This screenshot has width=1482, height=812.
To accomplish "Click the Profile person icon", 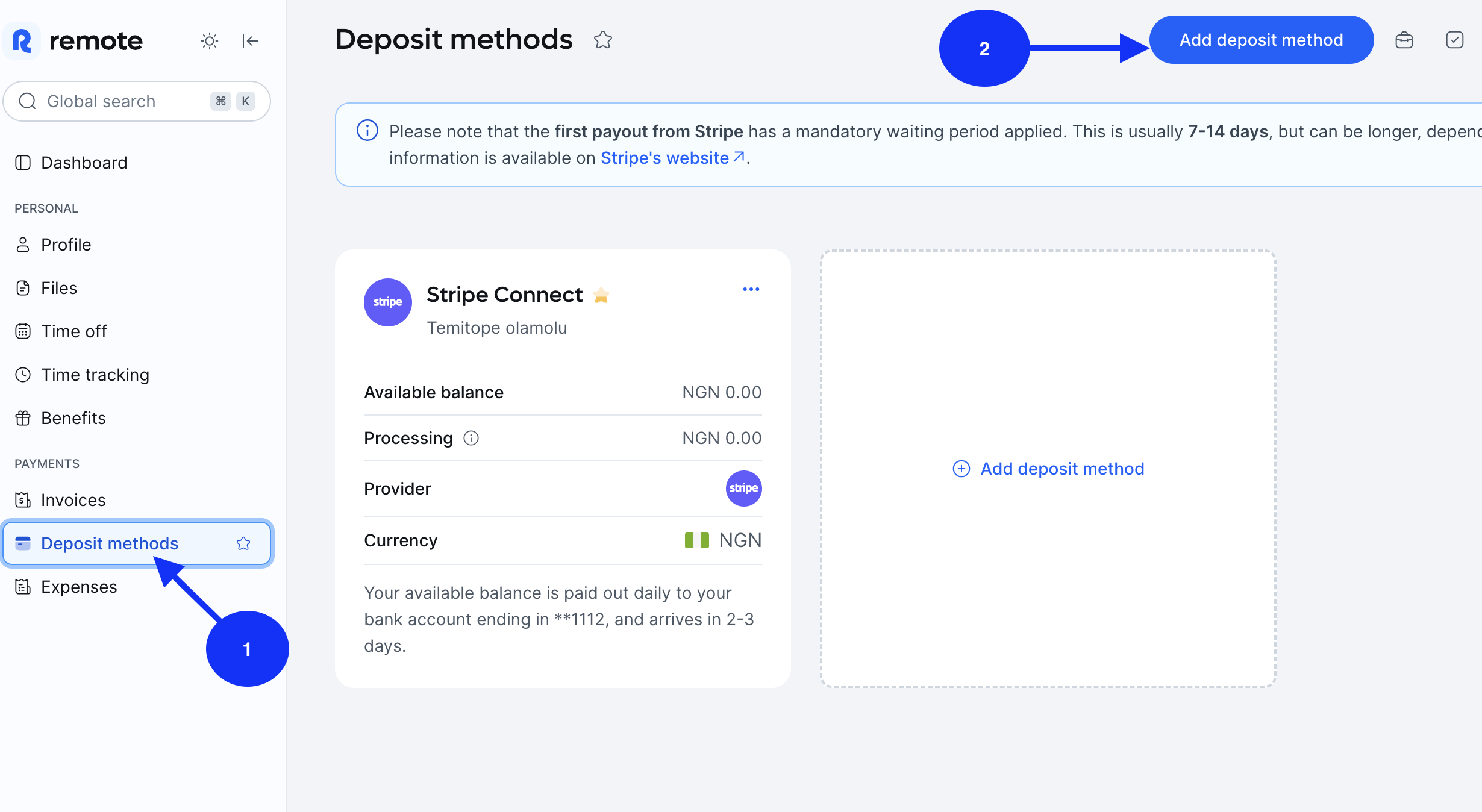I will click(x=23, y=245).
